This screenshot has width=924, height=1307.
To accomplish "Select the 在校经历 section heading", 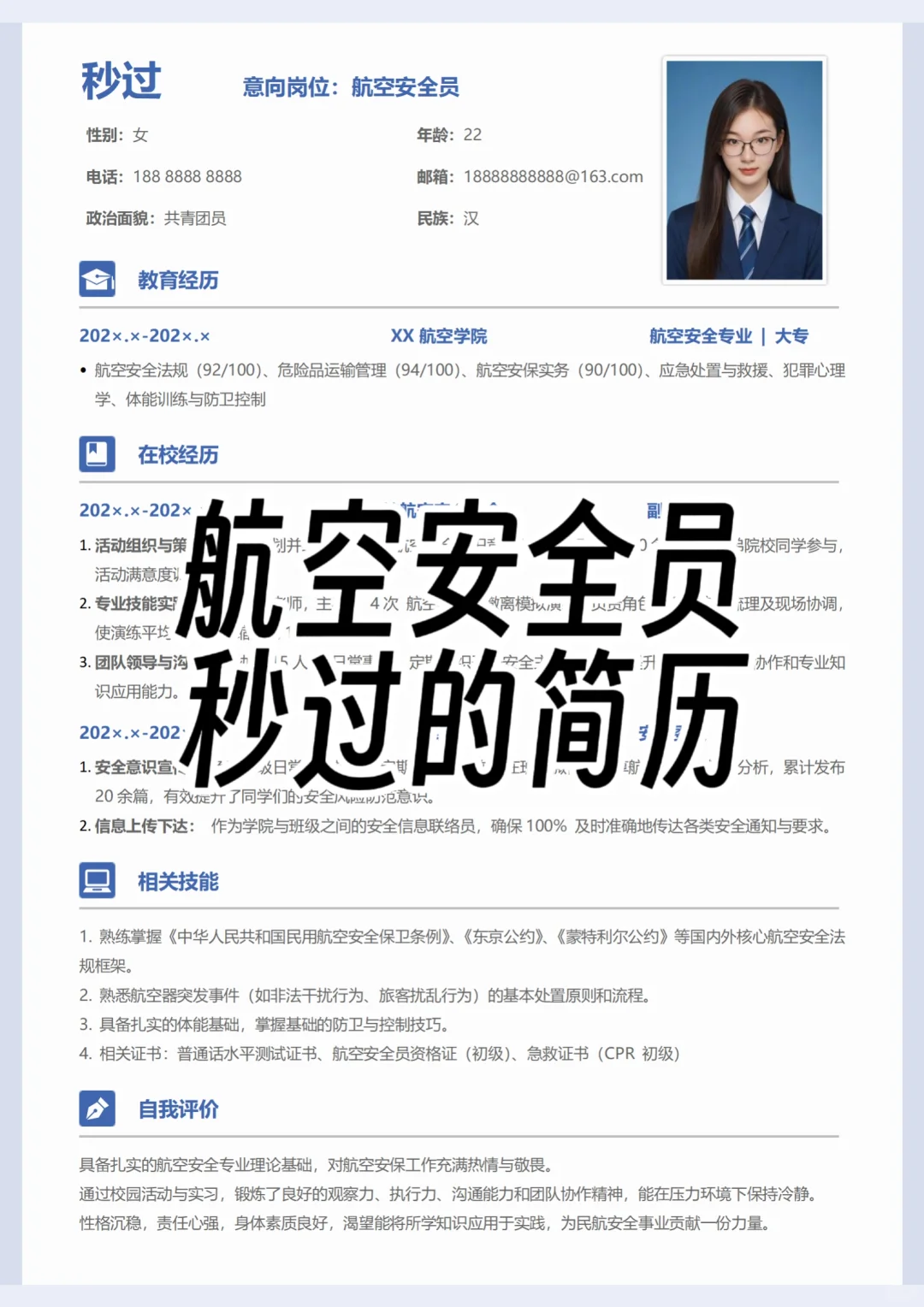I will point(178,454).
